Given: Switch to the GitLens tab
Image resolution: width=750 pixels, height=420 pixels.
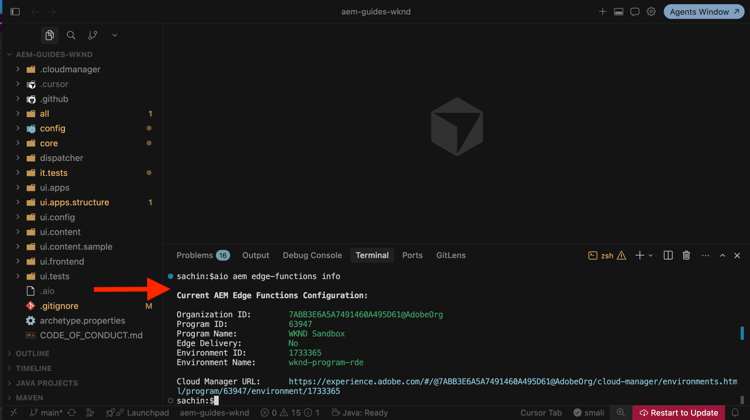Looking at the screenshot, I should click(451, 255).
